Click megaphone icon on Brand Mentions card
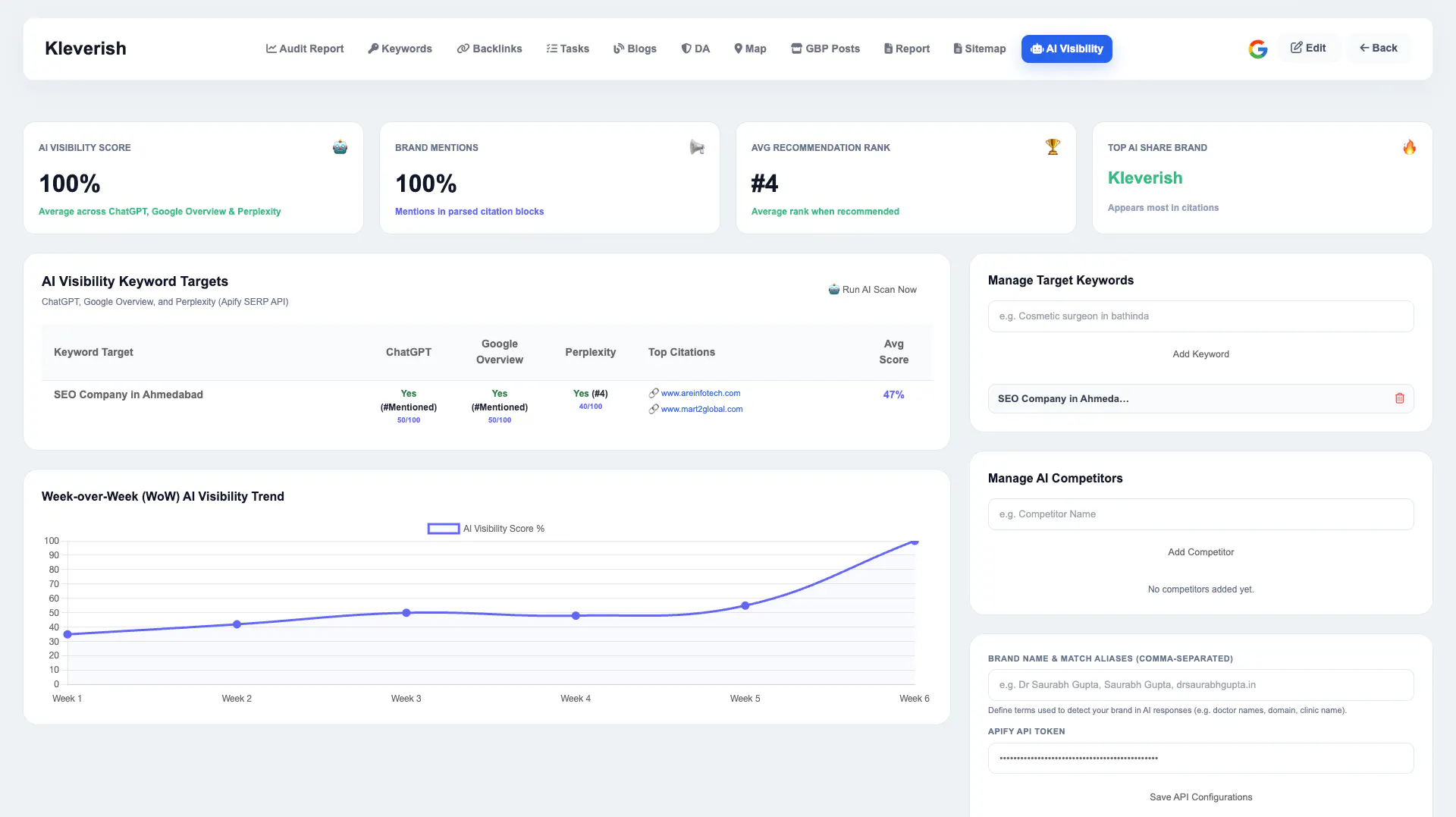 click(697, 147)
